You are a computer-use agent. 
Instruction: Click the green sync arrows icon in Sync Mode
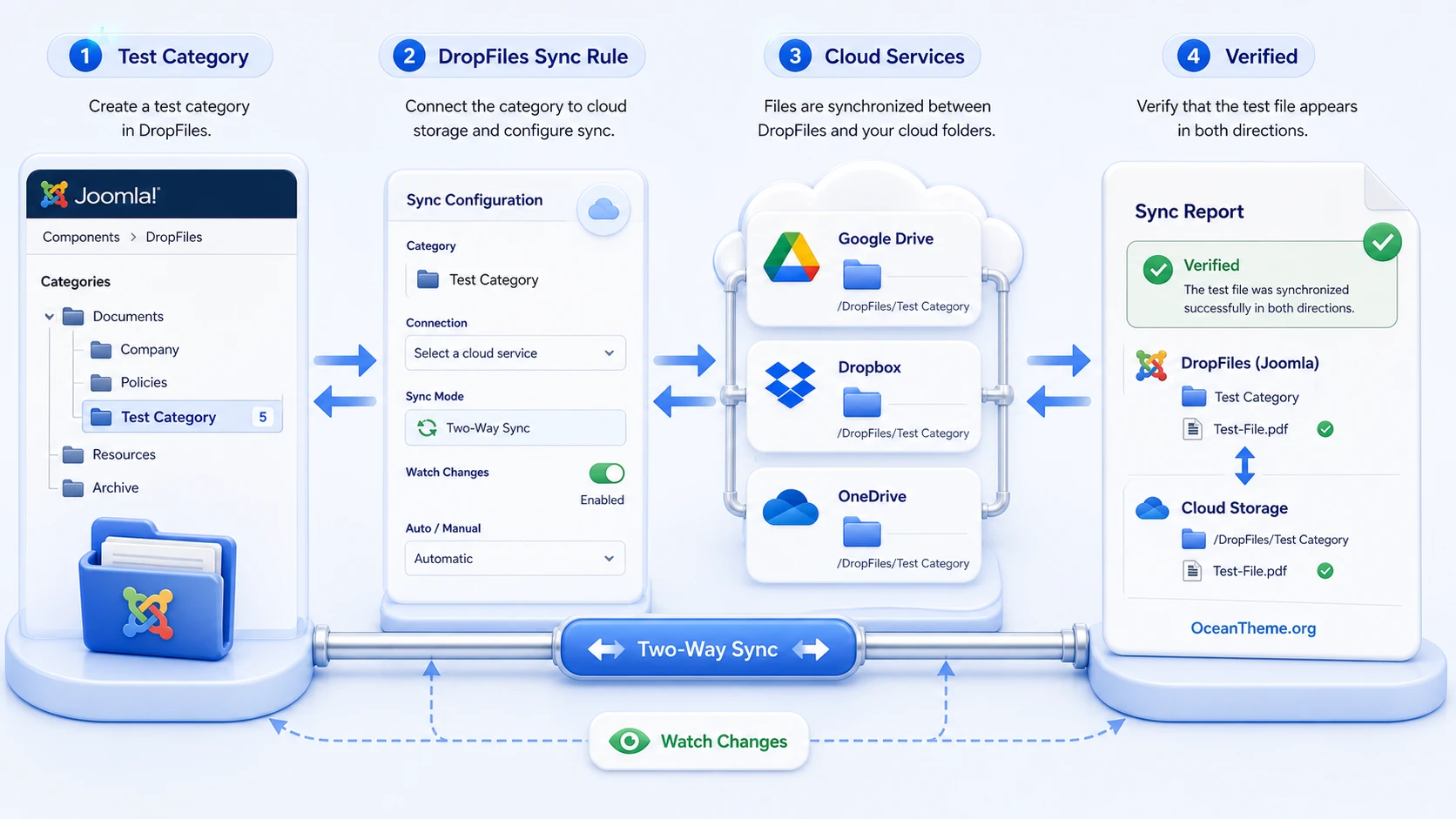[427, 427]
